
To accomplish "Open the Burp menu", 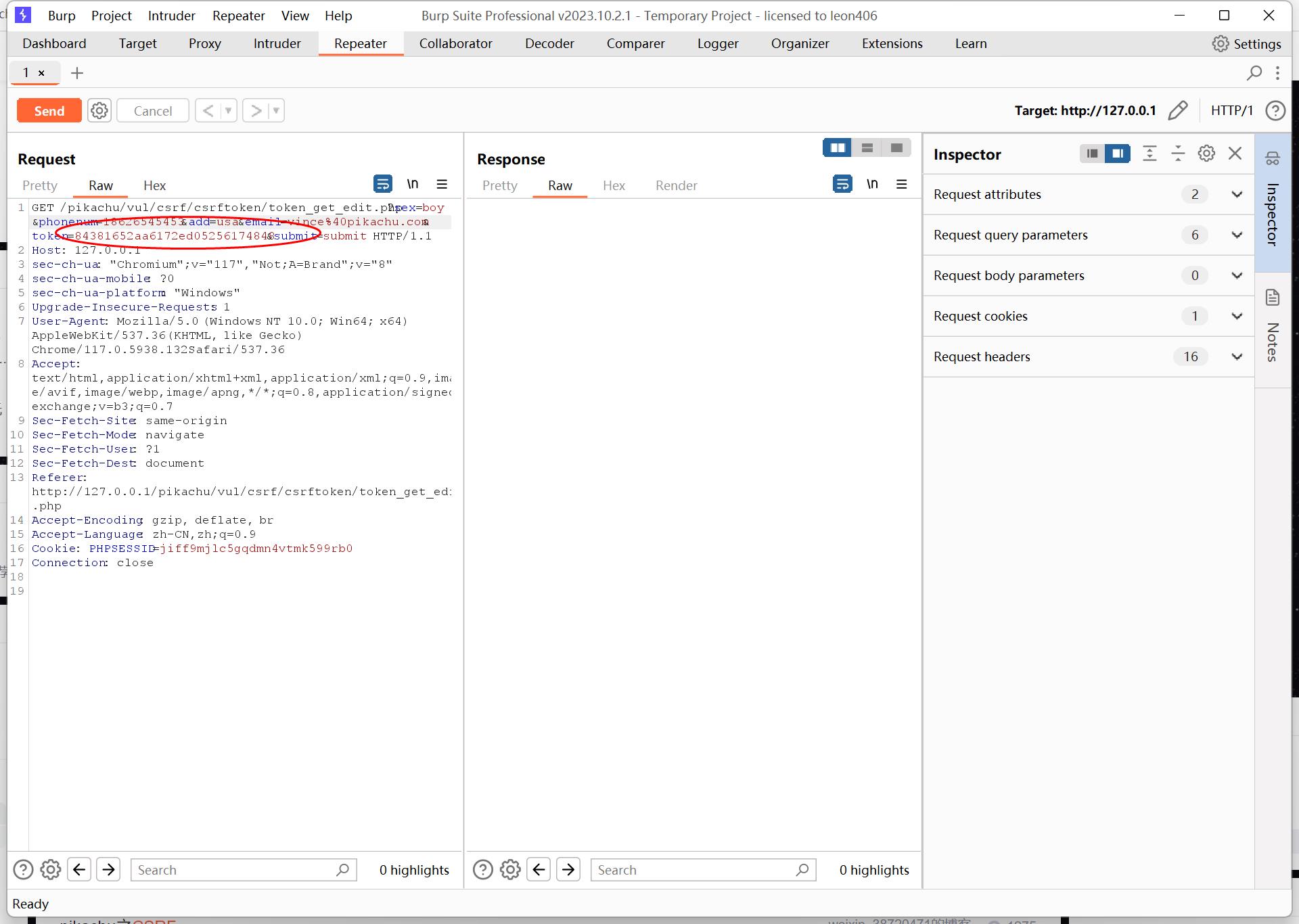I will point(62,16).
